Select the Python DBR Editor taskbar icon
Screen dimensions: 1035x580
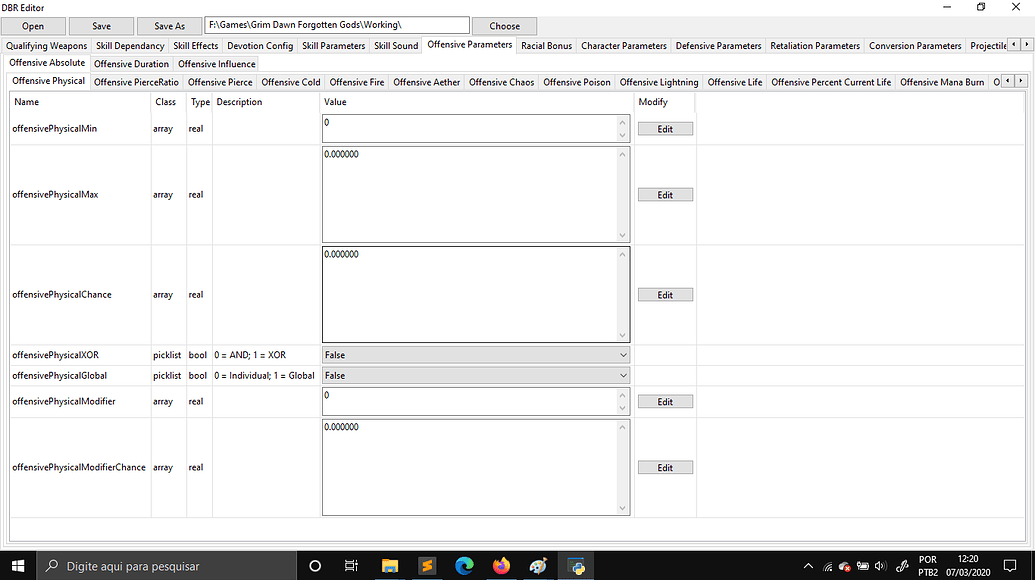pos(576,566)
